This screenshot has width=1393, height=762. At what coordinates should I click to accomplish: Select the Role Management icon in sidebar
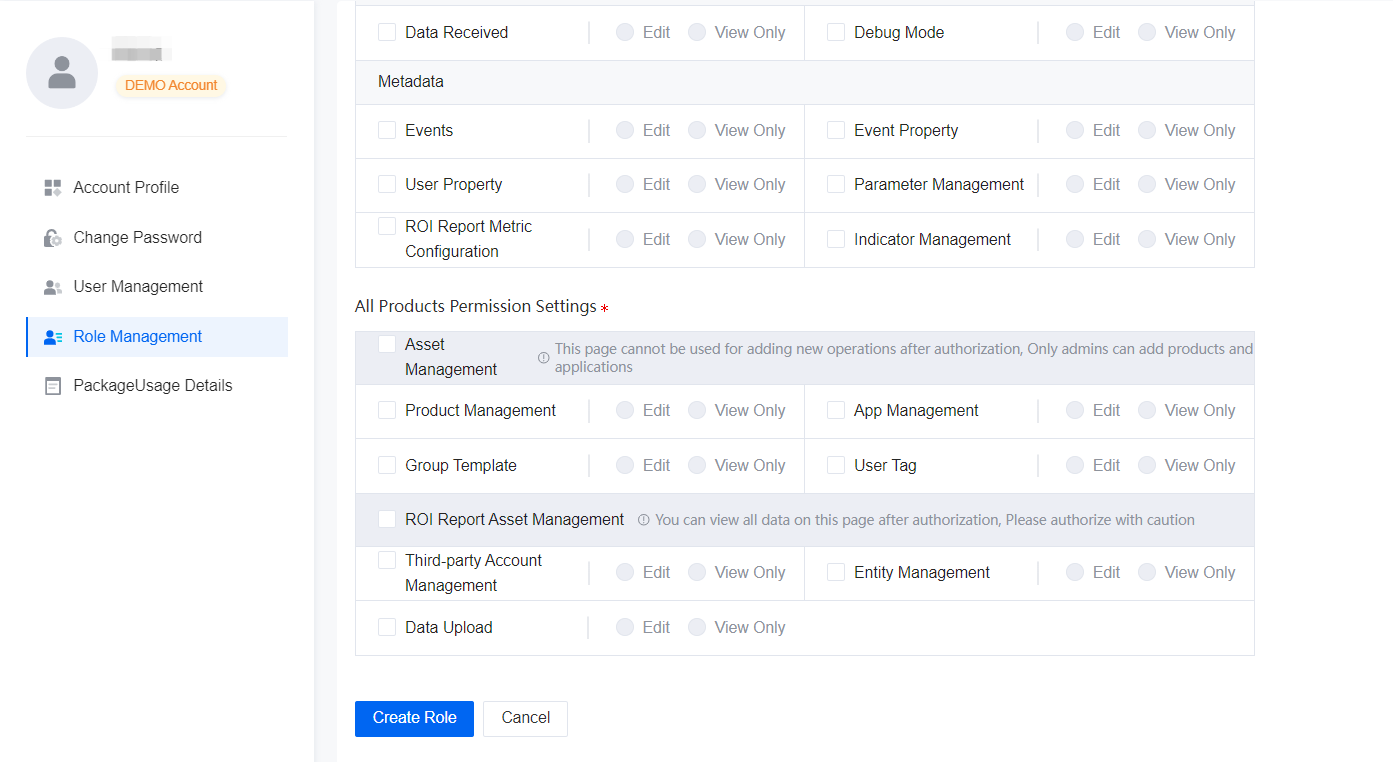tap(52, 336)
